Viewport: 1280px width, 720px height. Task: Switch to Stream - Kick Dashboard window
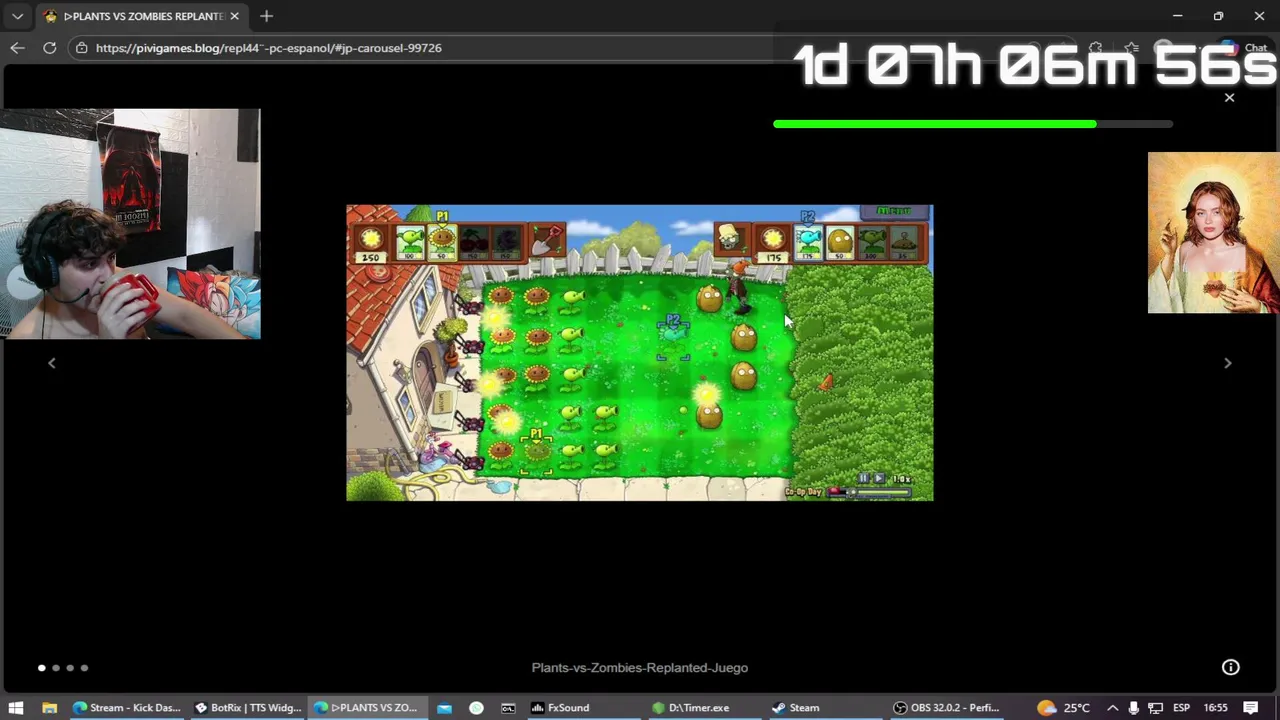click(126, 707)
